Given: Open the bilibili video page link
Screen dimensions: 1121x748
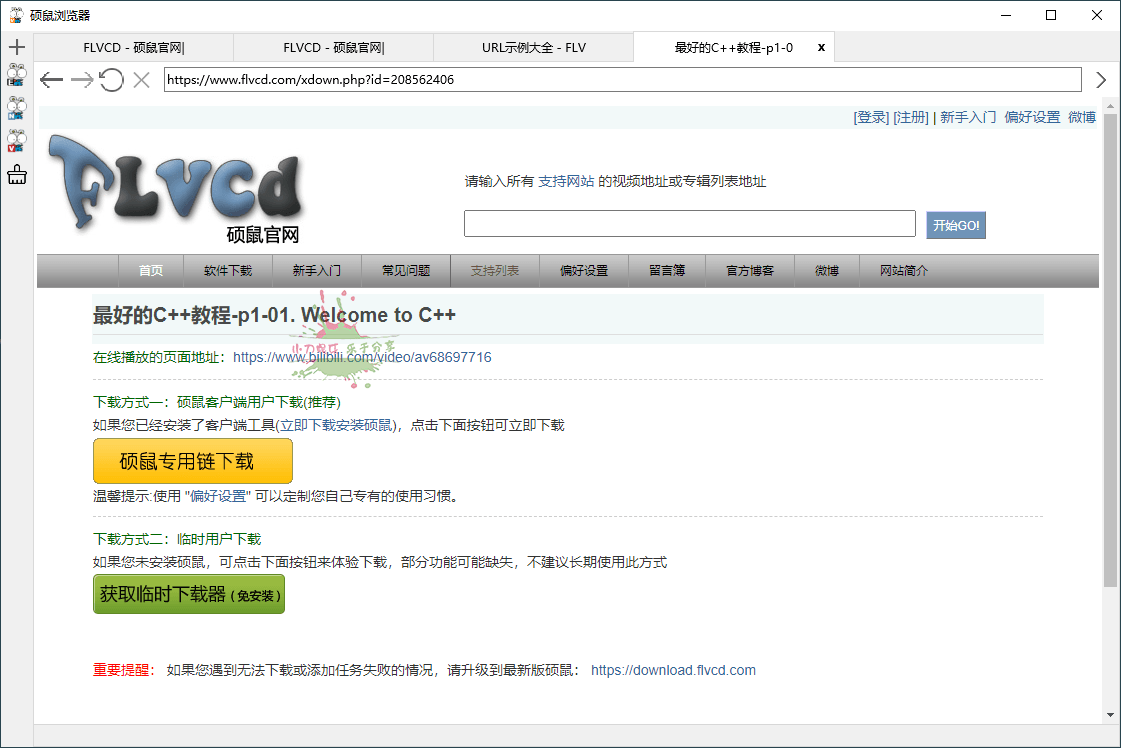Looking at the screenshot, I should coord(362,357).
